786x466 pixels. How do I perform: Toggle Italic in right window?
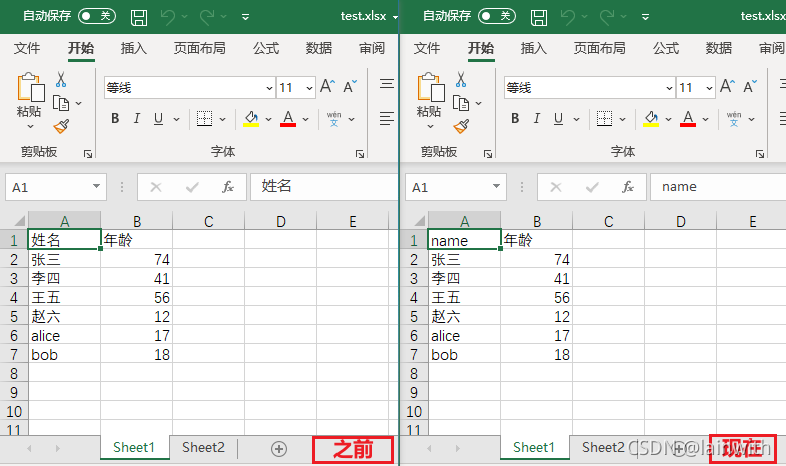[536, 118]
